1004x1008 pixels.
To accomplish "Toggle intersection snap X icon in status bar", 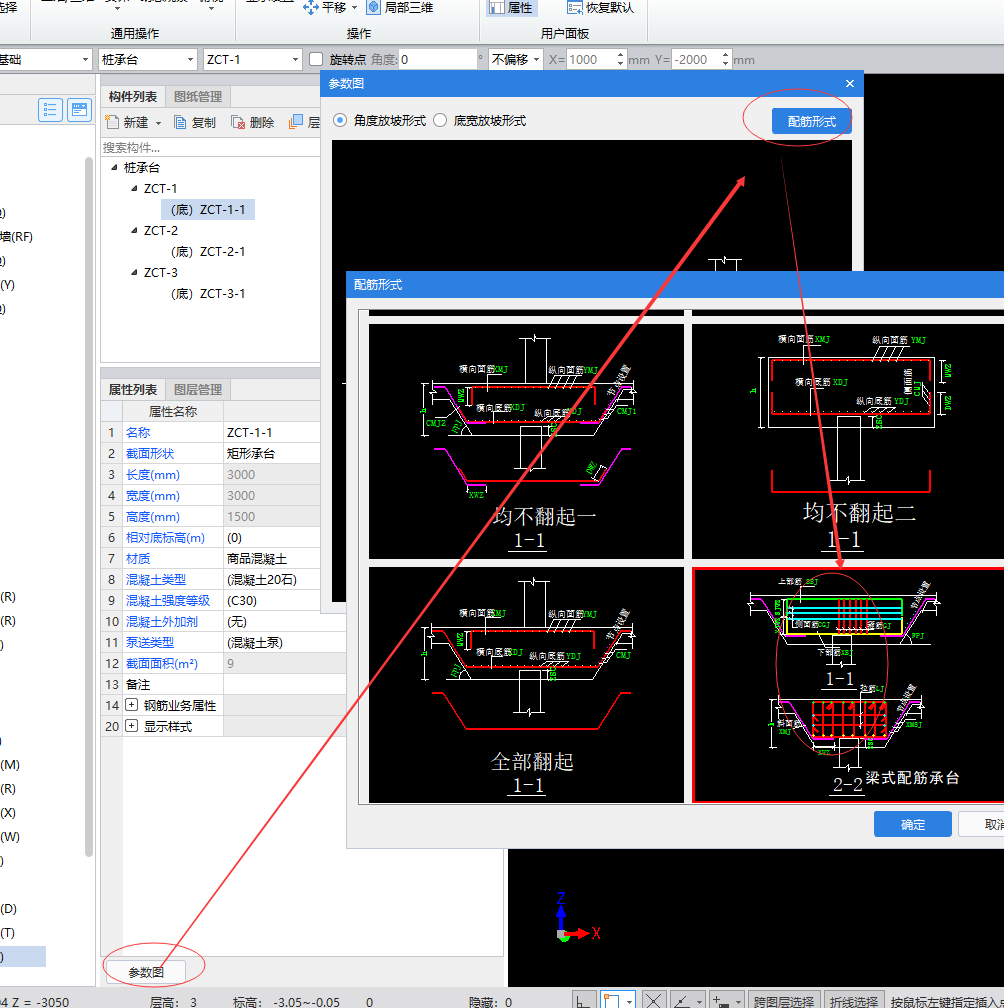I will 653,1000.
